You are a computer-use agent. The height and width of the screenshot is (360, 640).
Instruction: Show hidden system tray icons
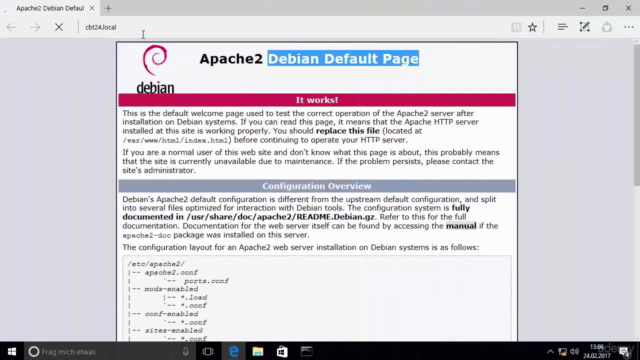(550, 351)
